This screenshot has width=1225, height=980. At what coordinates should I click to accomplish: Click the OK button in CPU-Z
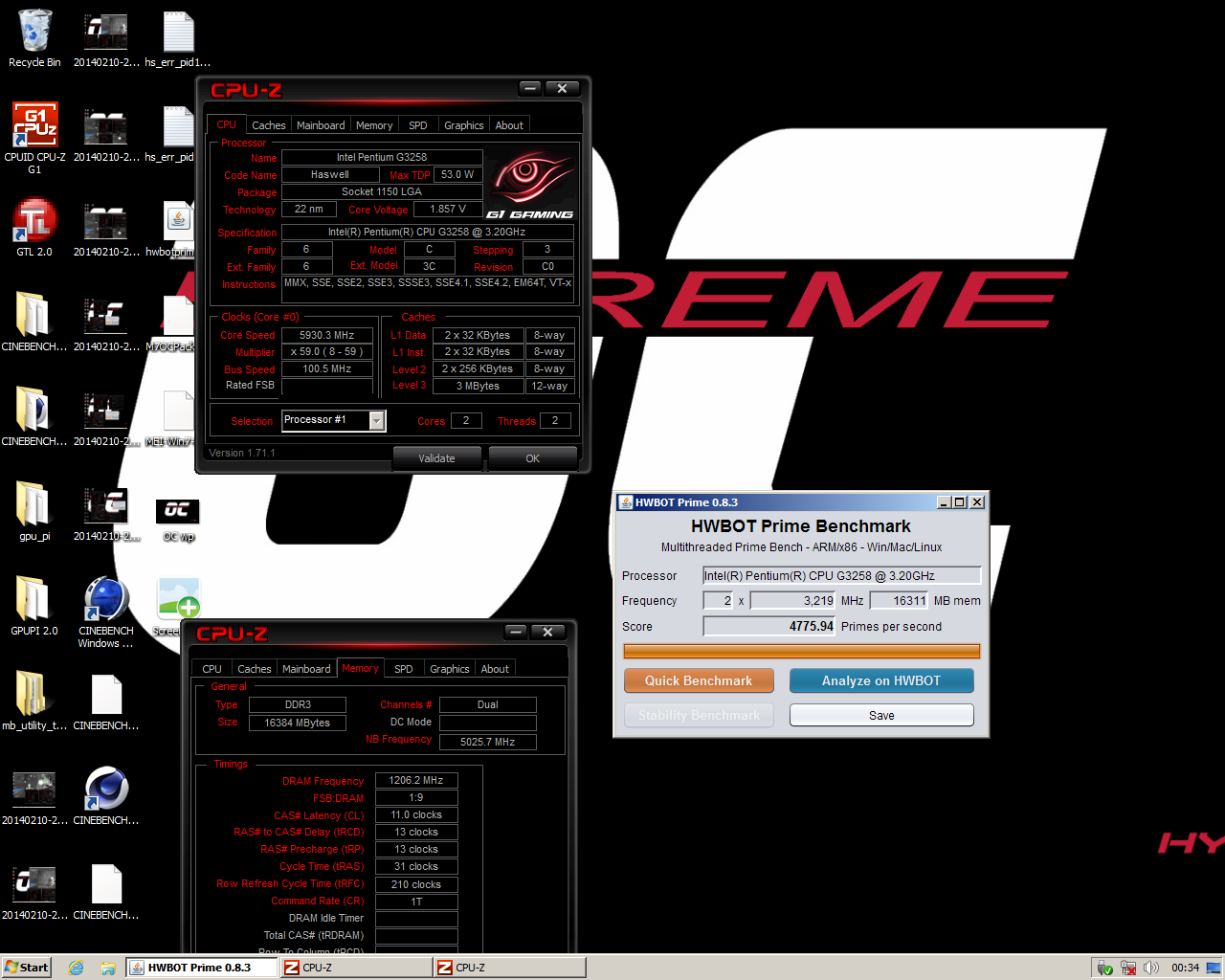pos(533,458)
